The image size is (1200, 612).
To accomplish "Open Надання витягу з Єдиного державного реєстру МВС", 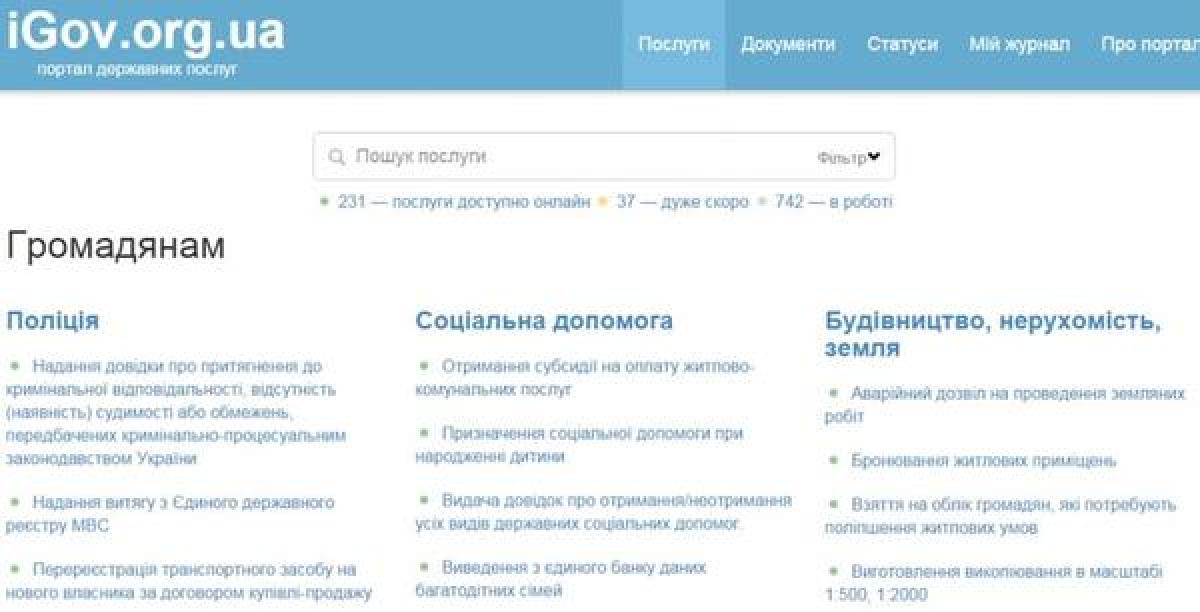I will (170, 514).
